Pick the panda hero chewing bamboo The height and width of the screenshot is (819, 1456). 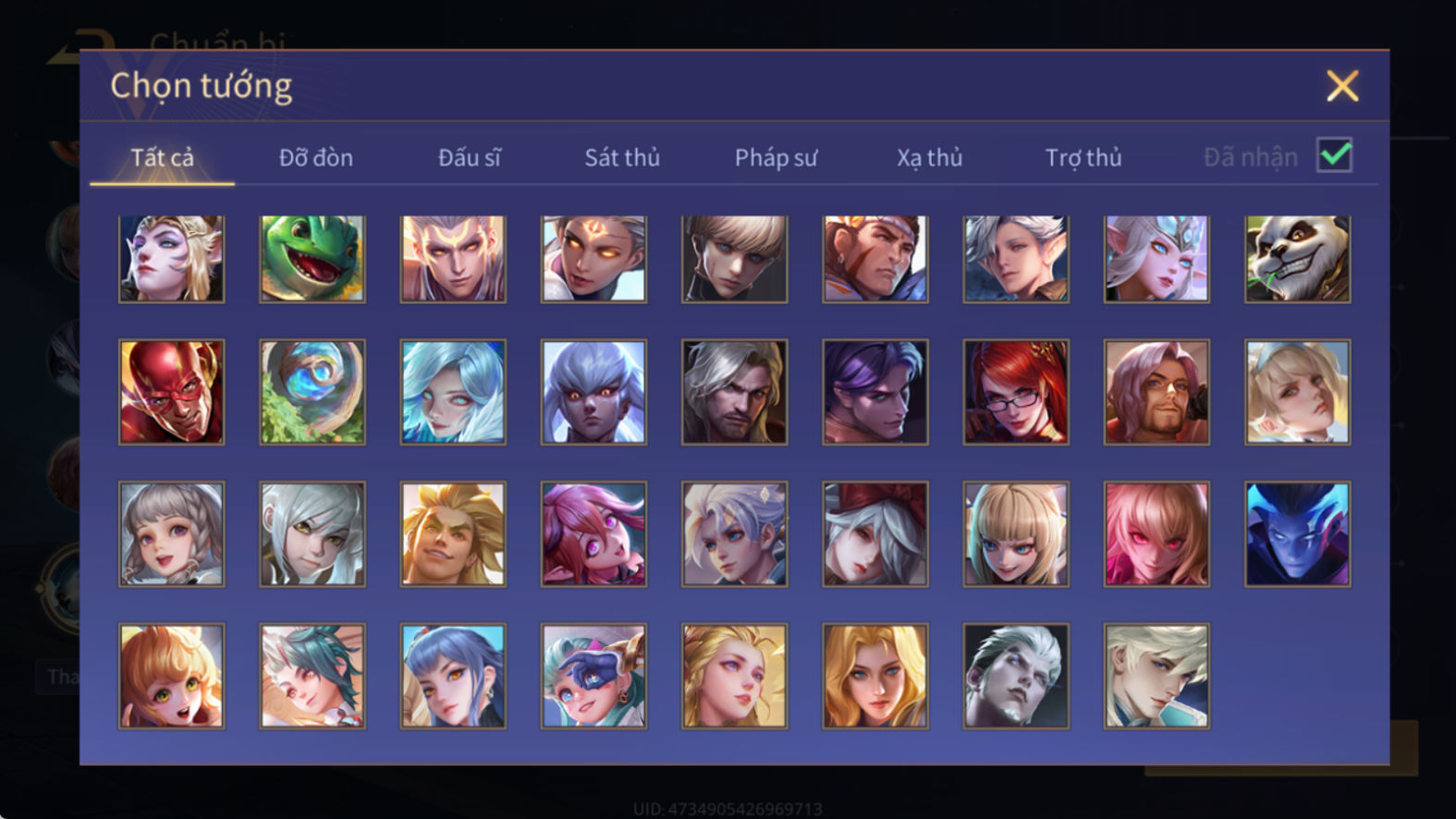[1297, 259]
